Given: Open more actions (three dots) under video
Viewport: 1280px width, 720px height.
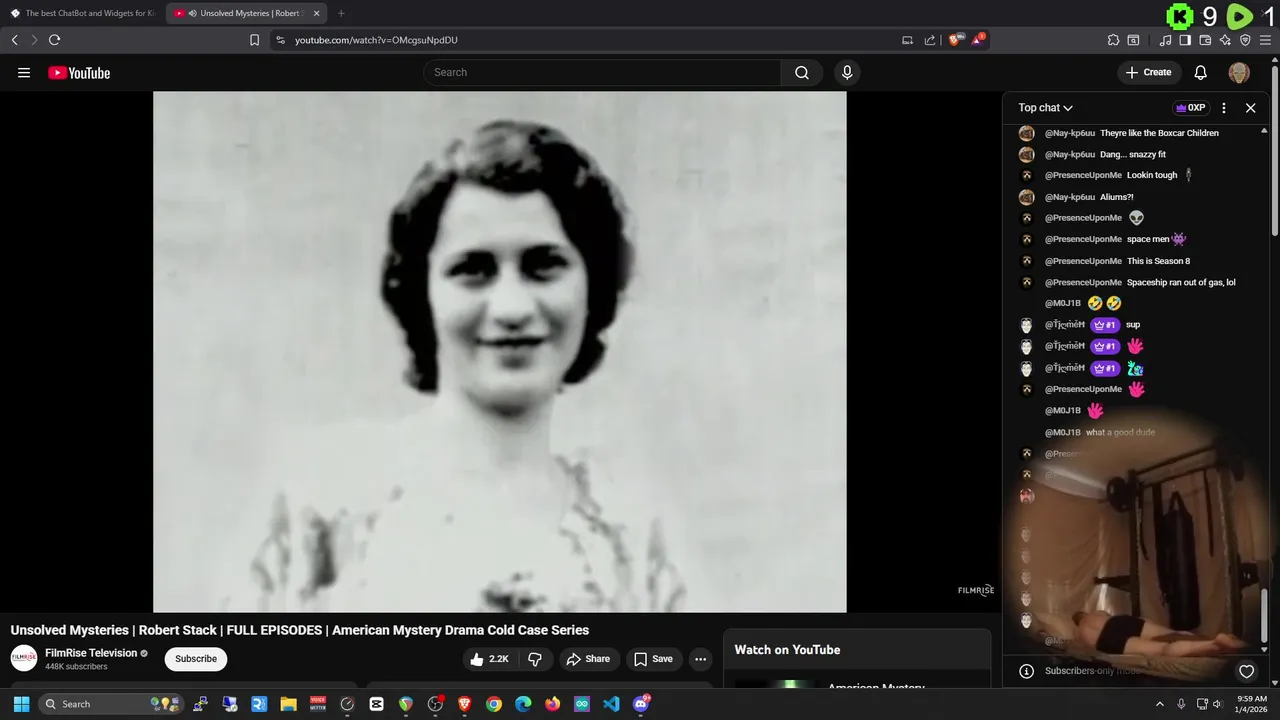Looking at the screenshot, I should tap(700, 659).
